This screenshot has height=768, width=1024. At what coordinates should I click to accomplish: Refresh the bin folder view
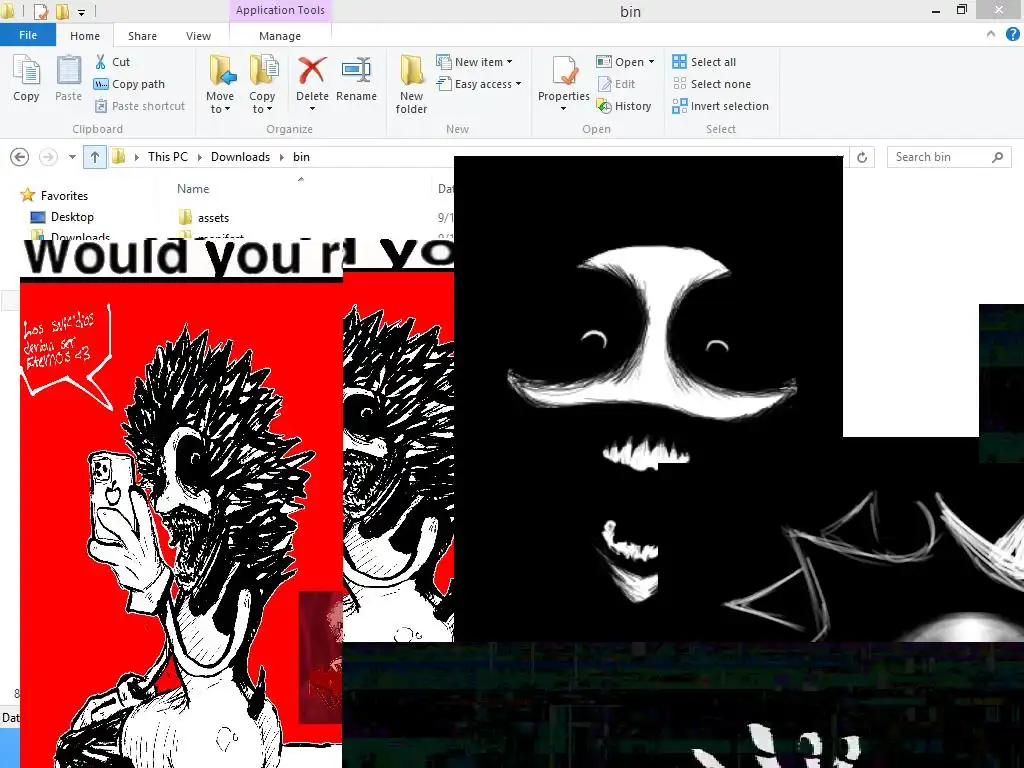pos(862,157)
